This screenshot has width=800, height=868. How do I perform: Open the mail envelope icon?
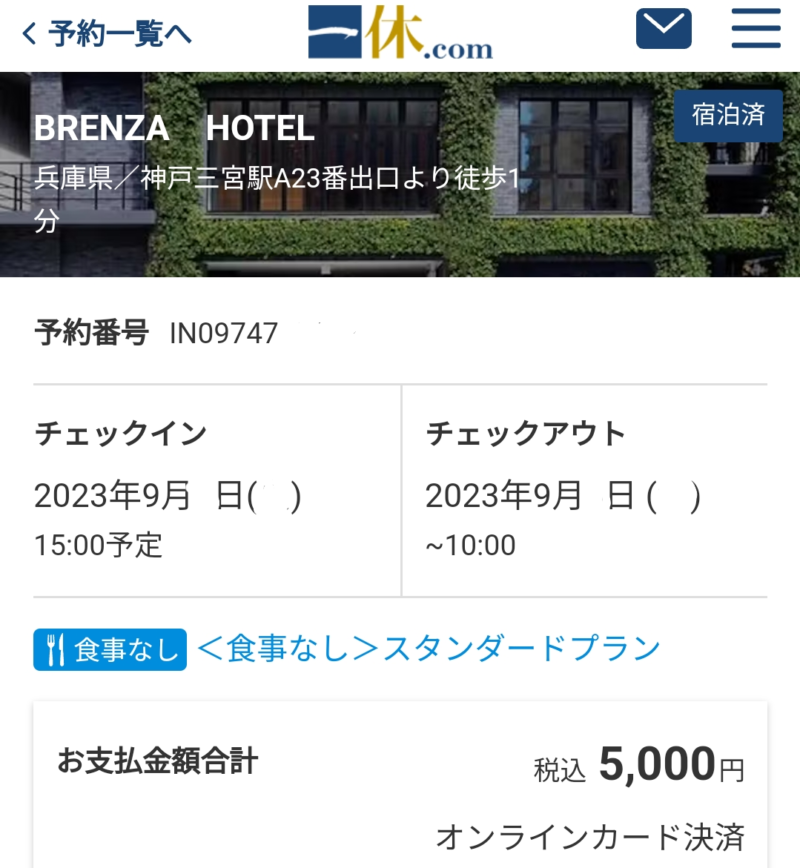point(663,30)
